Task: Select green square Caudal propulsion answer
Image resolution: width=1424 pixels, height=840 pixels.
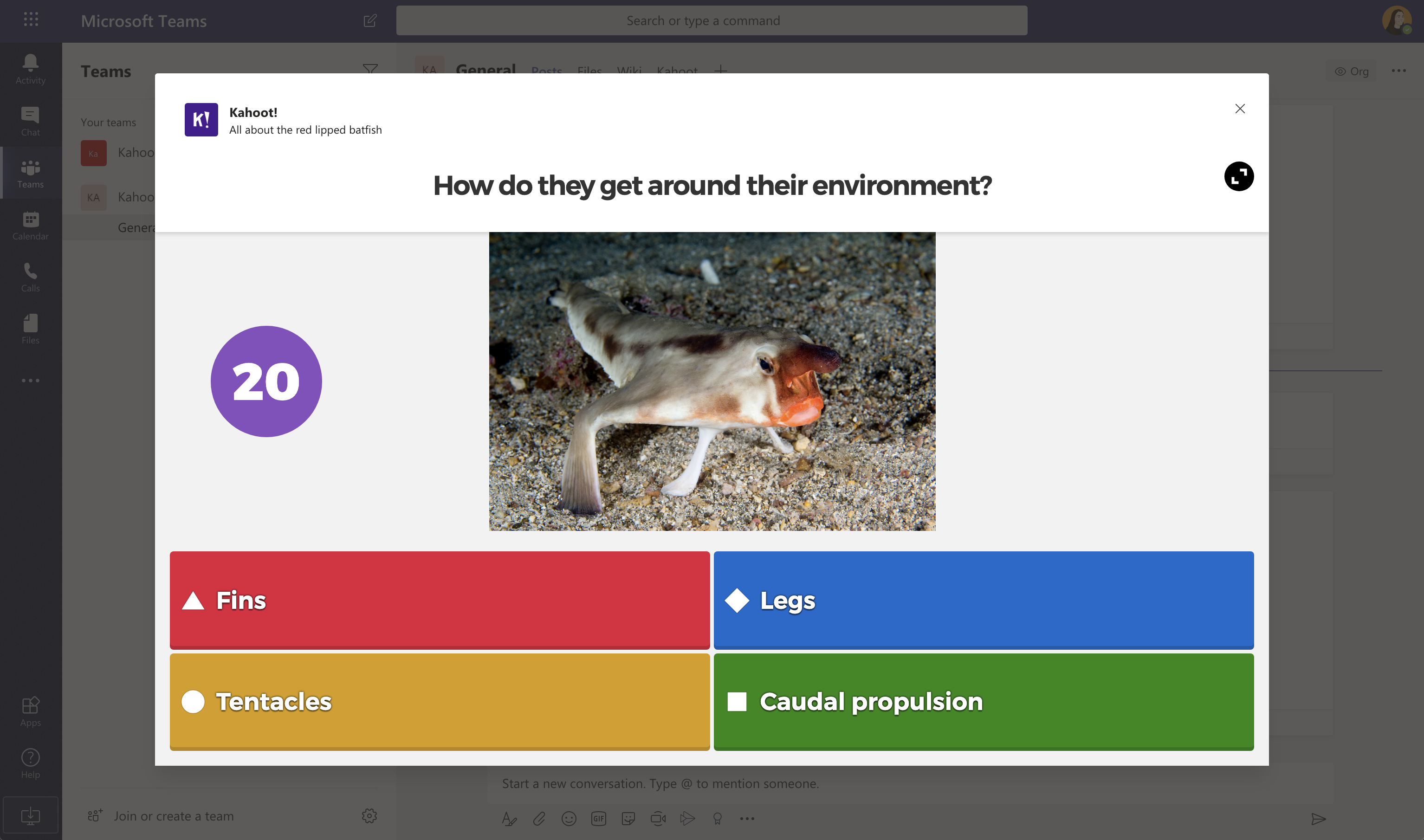Action: [x=983, y=701]
